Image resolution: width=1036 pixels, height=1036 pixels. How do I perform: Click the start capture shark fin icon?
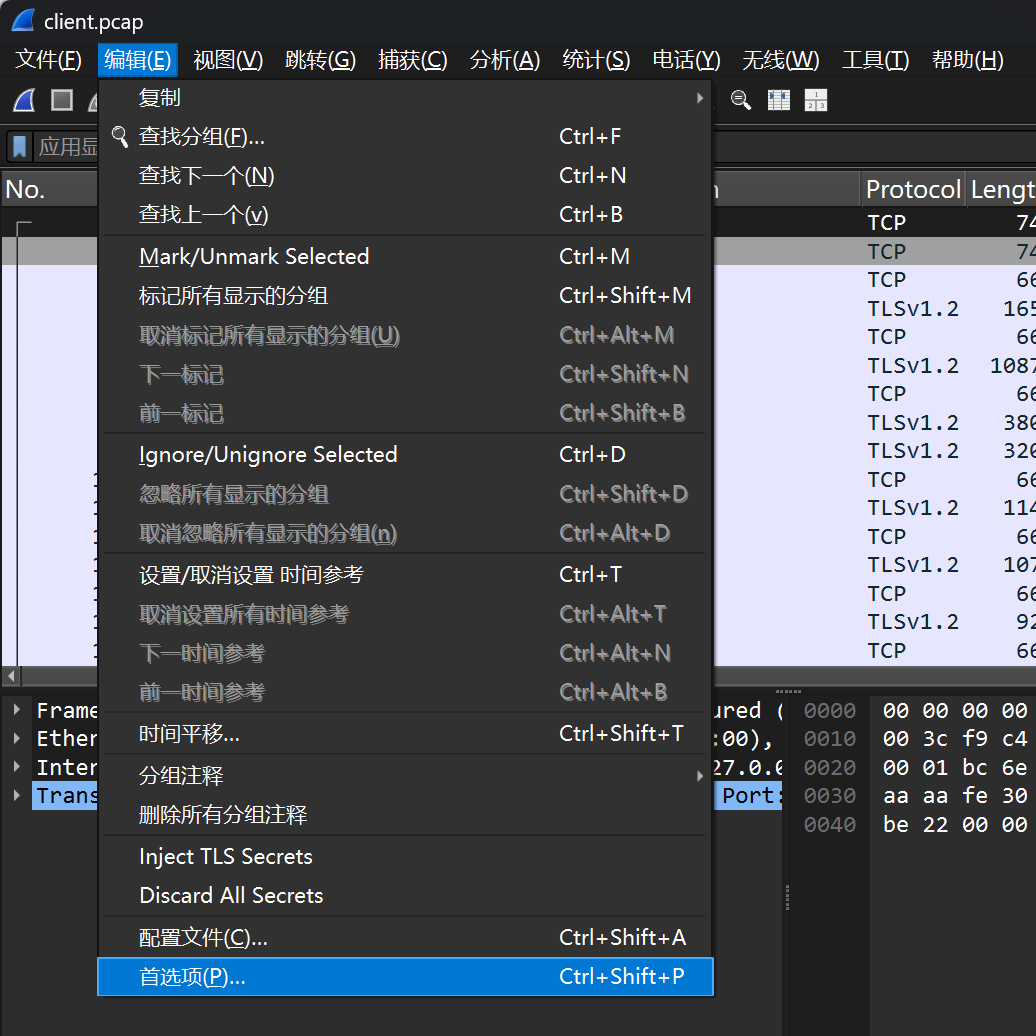24,100
